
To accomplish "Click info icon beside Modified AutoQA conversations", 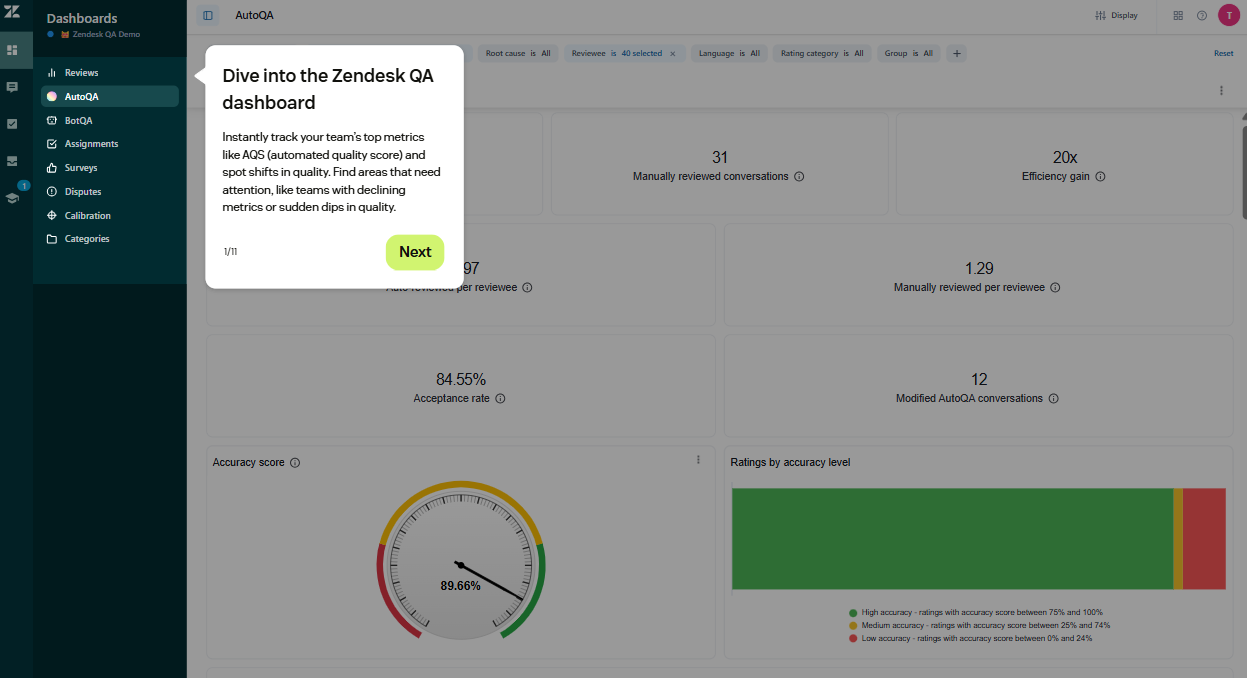I will pos(1053,398).
